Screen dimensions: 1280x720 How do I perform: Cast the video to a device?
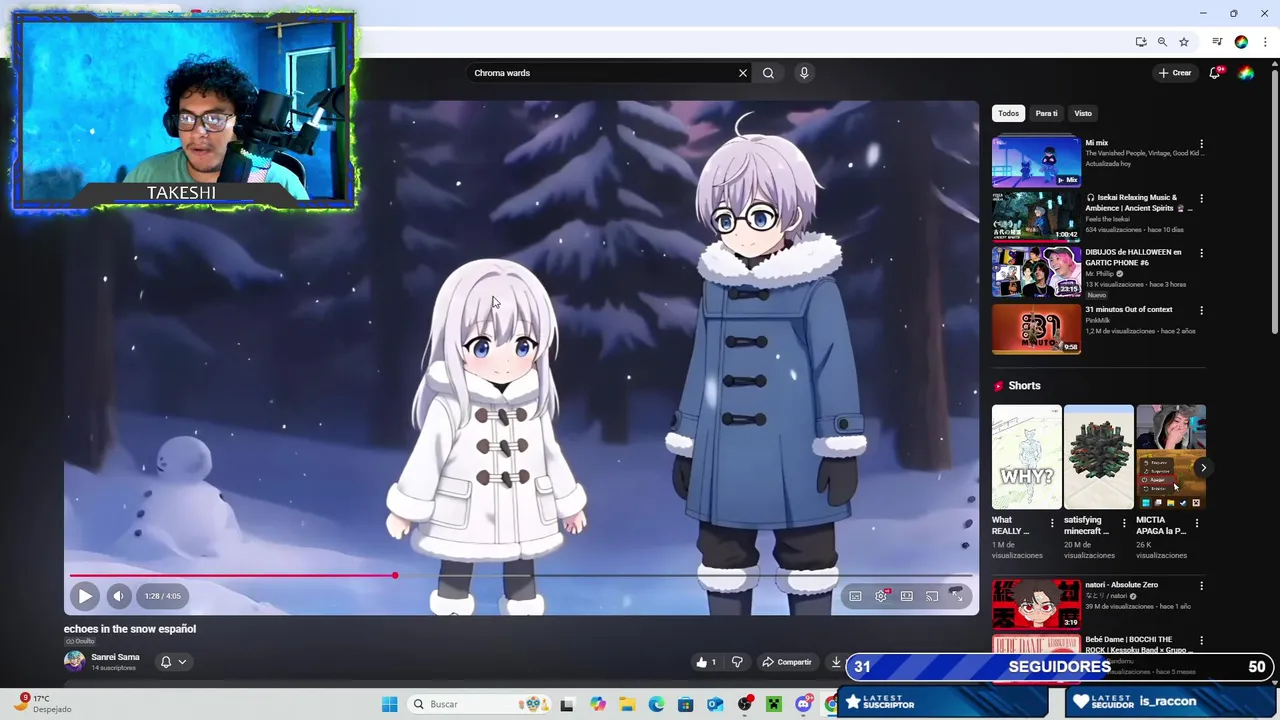932,596
